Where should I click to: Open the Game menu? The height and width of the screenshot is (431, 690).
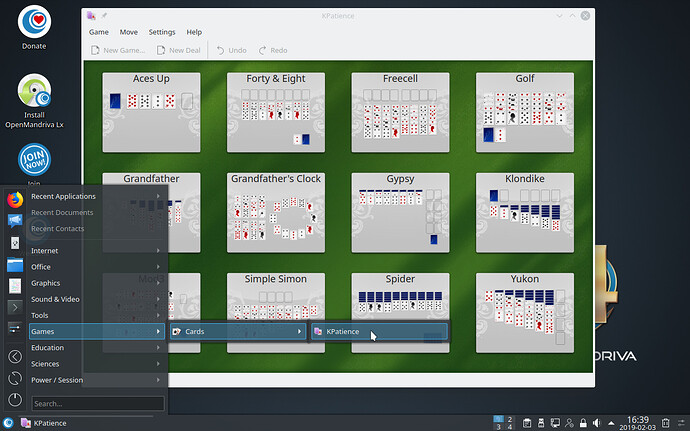point(99,32)
